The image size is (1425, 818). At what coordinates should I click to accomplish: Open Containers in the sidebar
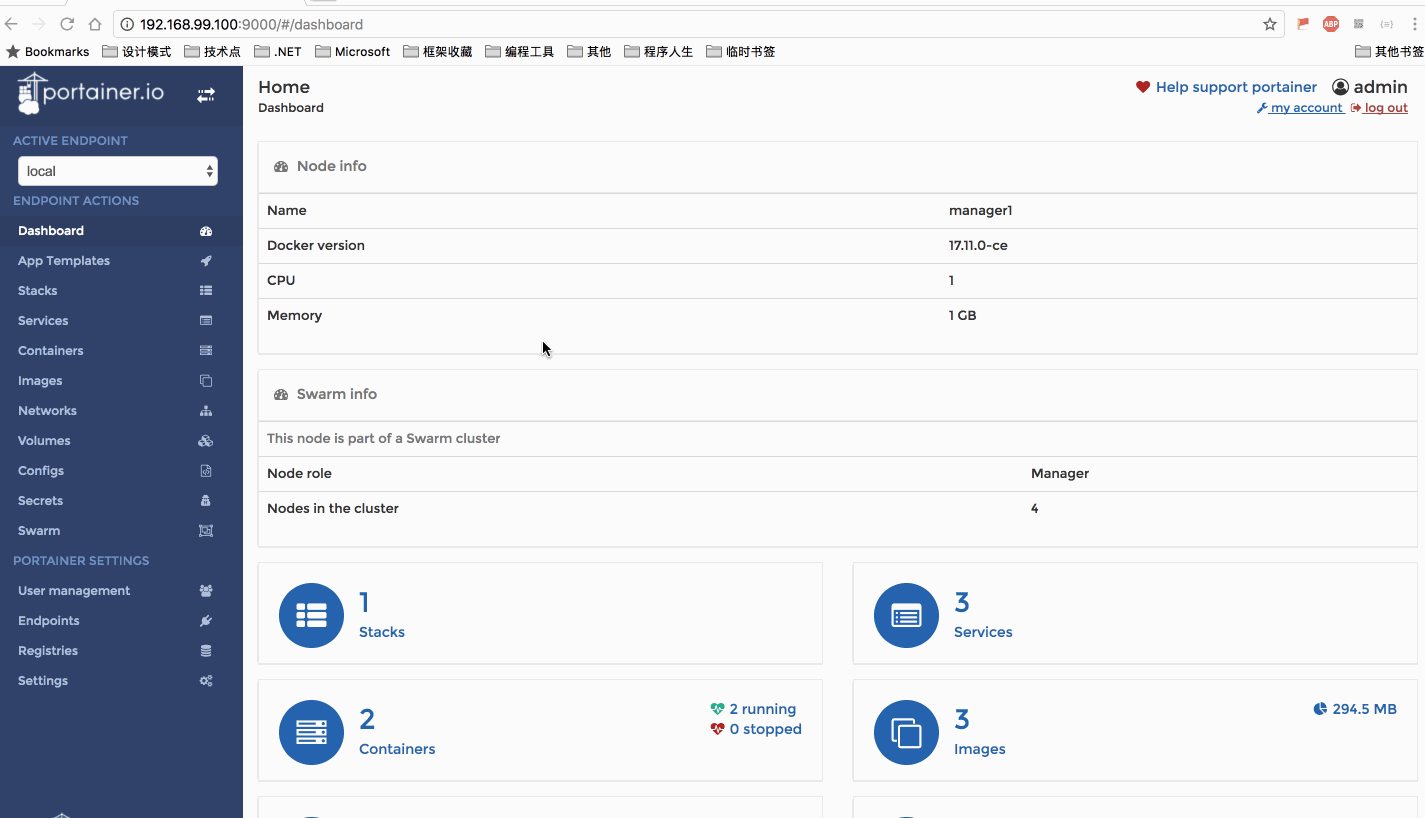(121, 351)
